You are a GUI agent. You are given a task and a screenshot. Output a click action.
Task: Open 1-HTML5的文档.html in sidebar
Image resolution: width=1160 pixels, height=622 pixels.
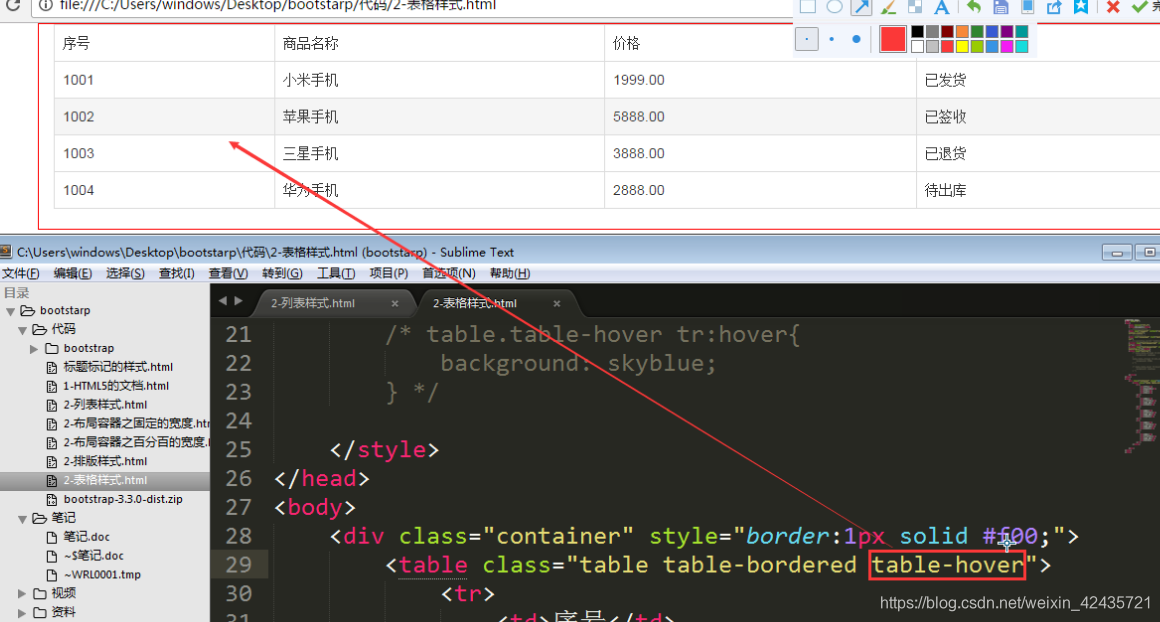tap(115, 386)
